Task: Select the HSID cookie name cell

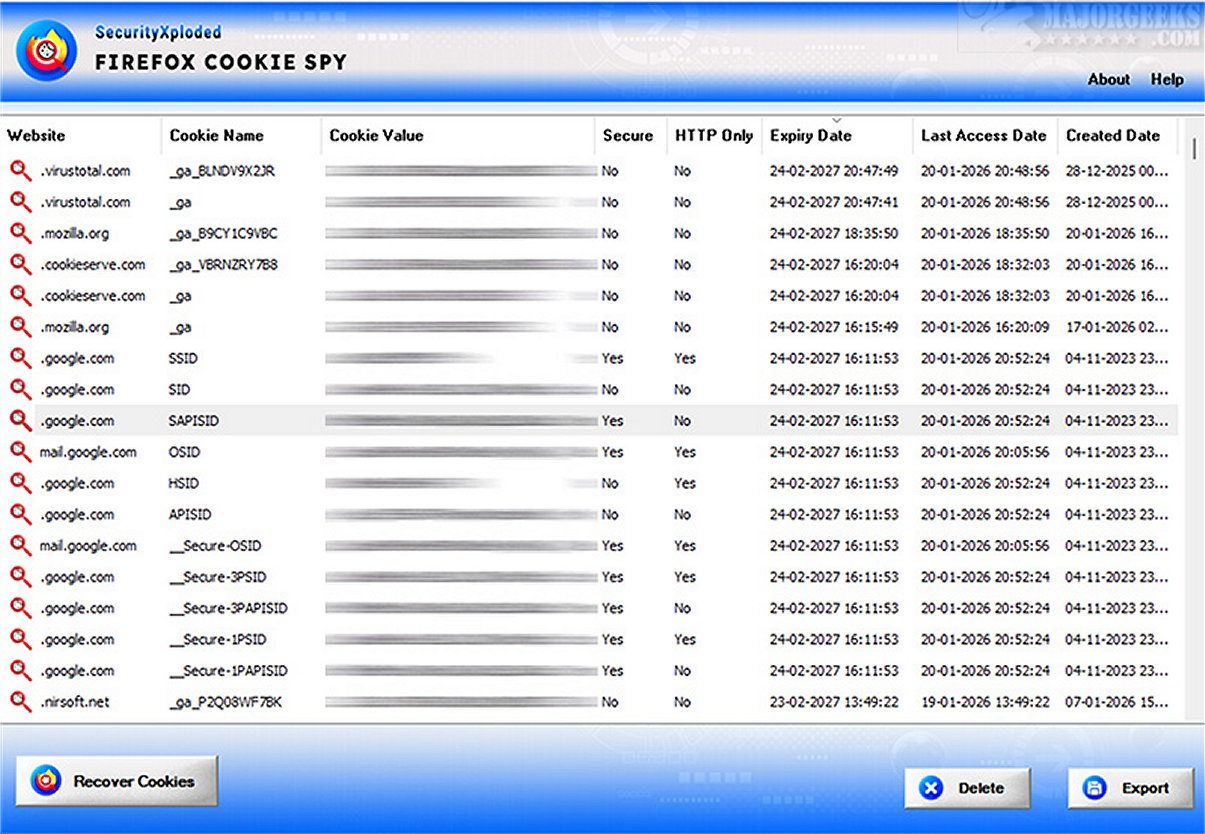Action: pyautogui.click(x=184, y=483)
